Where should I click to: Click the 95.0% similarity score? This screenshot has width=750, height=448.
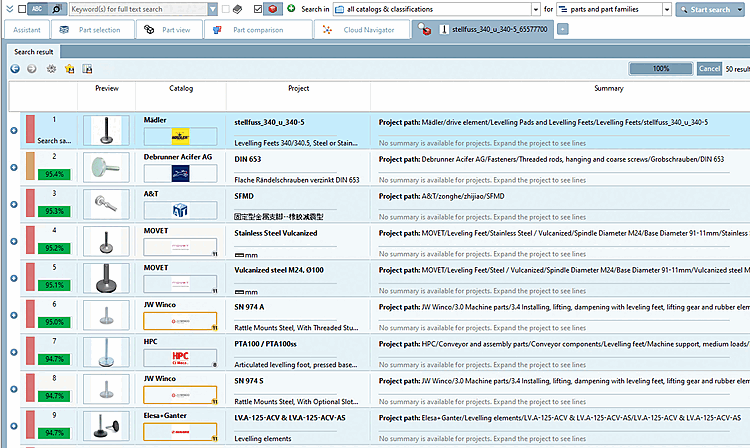coord(54,322)
